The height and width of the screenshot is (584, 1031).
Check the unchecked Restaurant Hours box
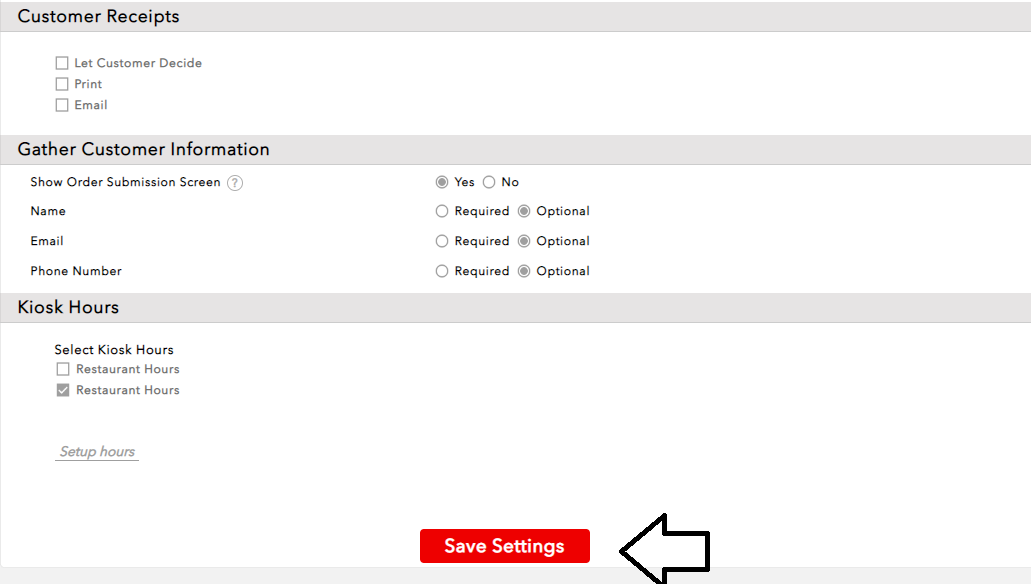point(63,369)
